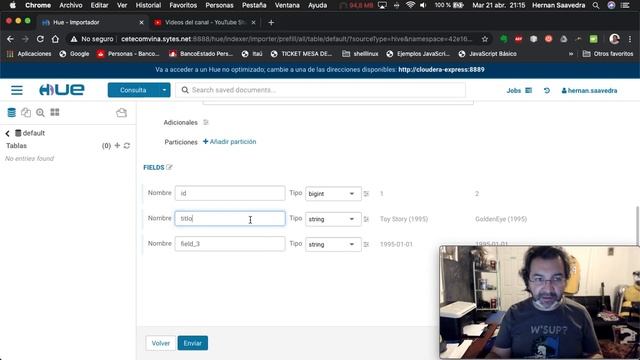The height and width of the screenshot is (360, 640).
Task: Open field settings icon for titlo row
Action: pyautogui.click(x=366, y=219)
